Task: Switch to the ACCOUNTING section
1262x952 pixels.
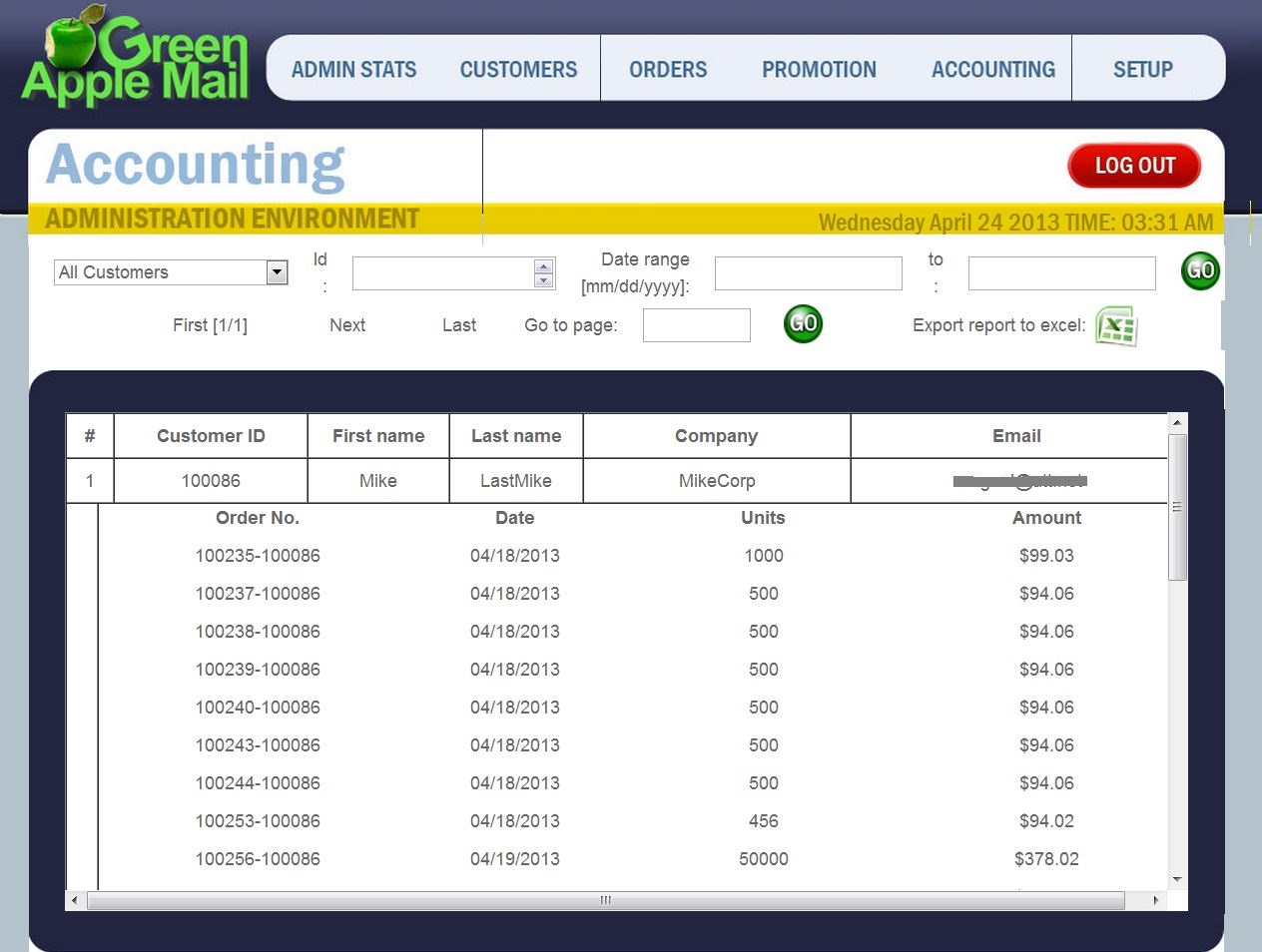Action: point(993,70)
